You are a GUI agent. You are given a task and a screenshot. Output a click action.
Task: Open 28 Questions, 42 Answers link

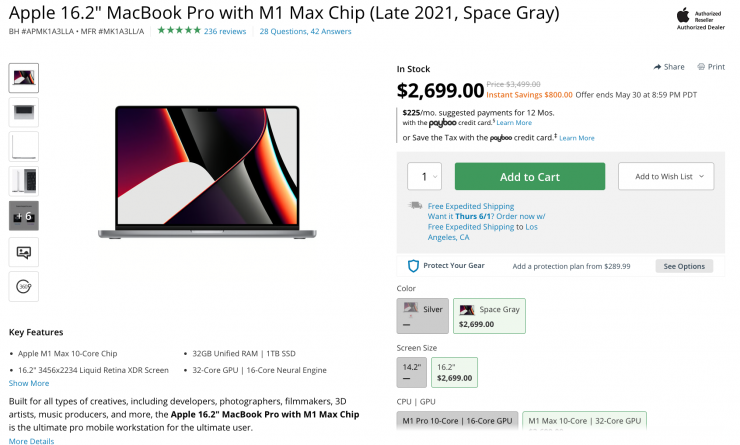coord(305,31)
